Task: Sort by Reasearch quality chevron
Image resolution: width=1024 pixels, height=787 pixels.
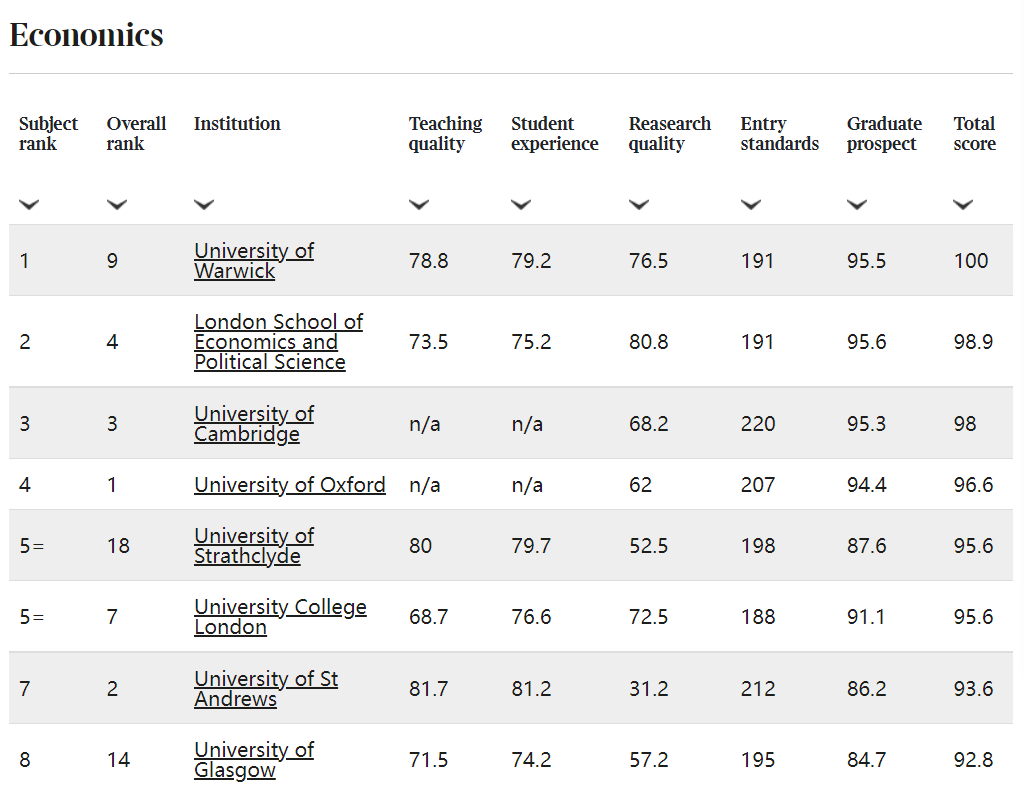Action: pyautogui.click(x=639, y=205)
